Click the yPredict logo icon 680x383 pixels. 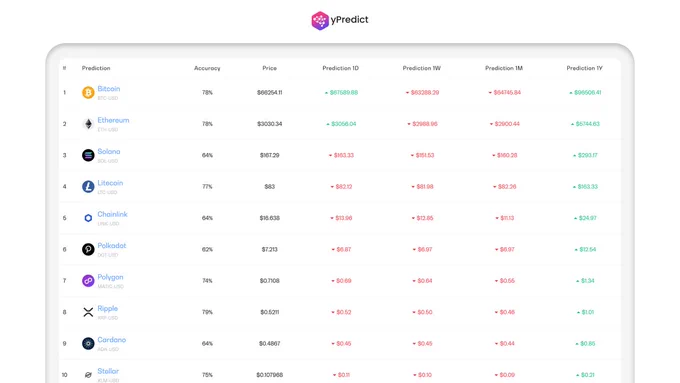pyautogui.click(x=320, y=20)
